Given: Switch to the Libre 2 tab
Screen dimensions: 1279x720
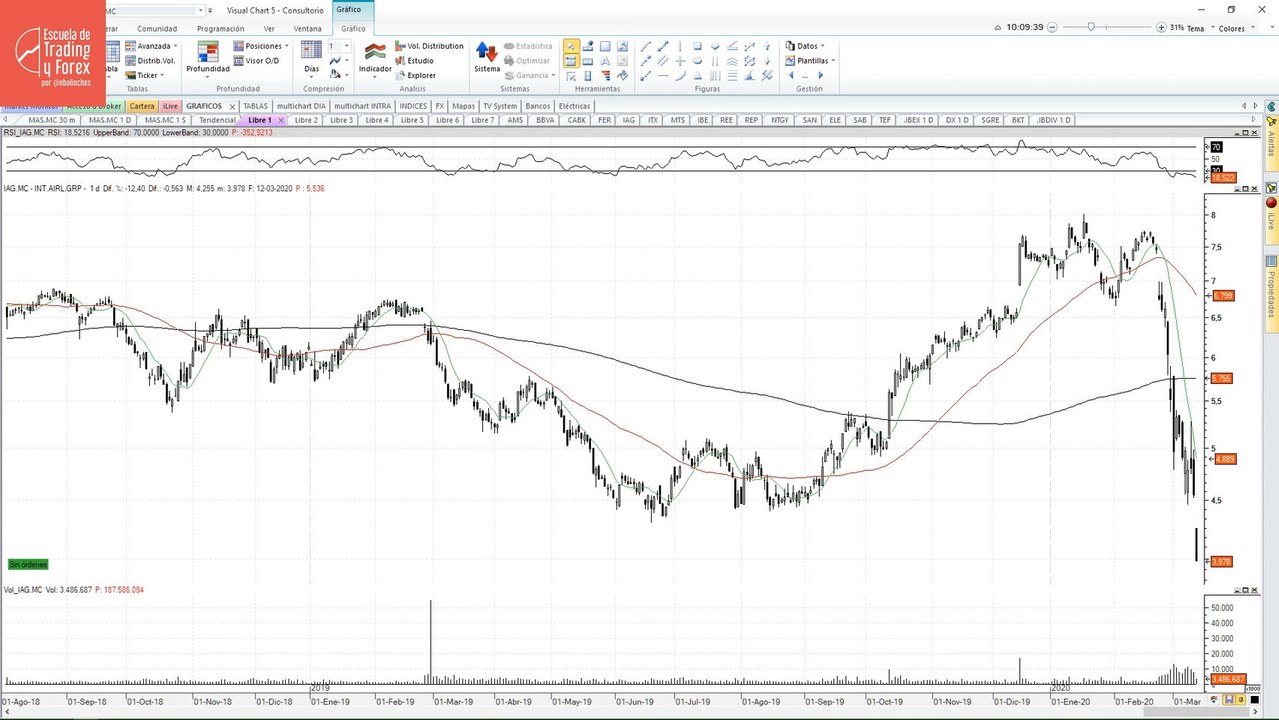Looking at the screenshot, I should pos(306,120).
